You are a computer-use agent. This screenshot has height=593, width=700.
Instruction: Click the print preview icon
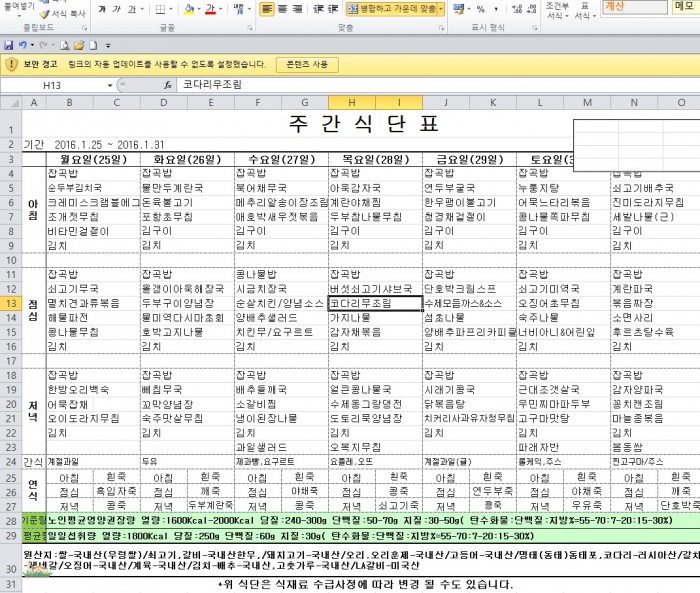(65, 45)
